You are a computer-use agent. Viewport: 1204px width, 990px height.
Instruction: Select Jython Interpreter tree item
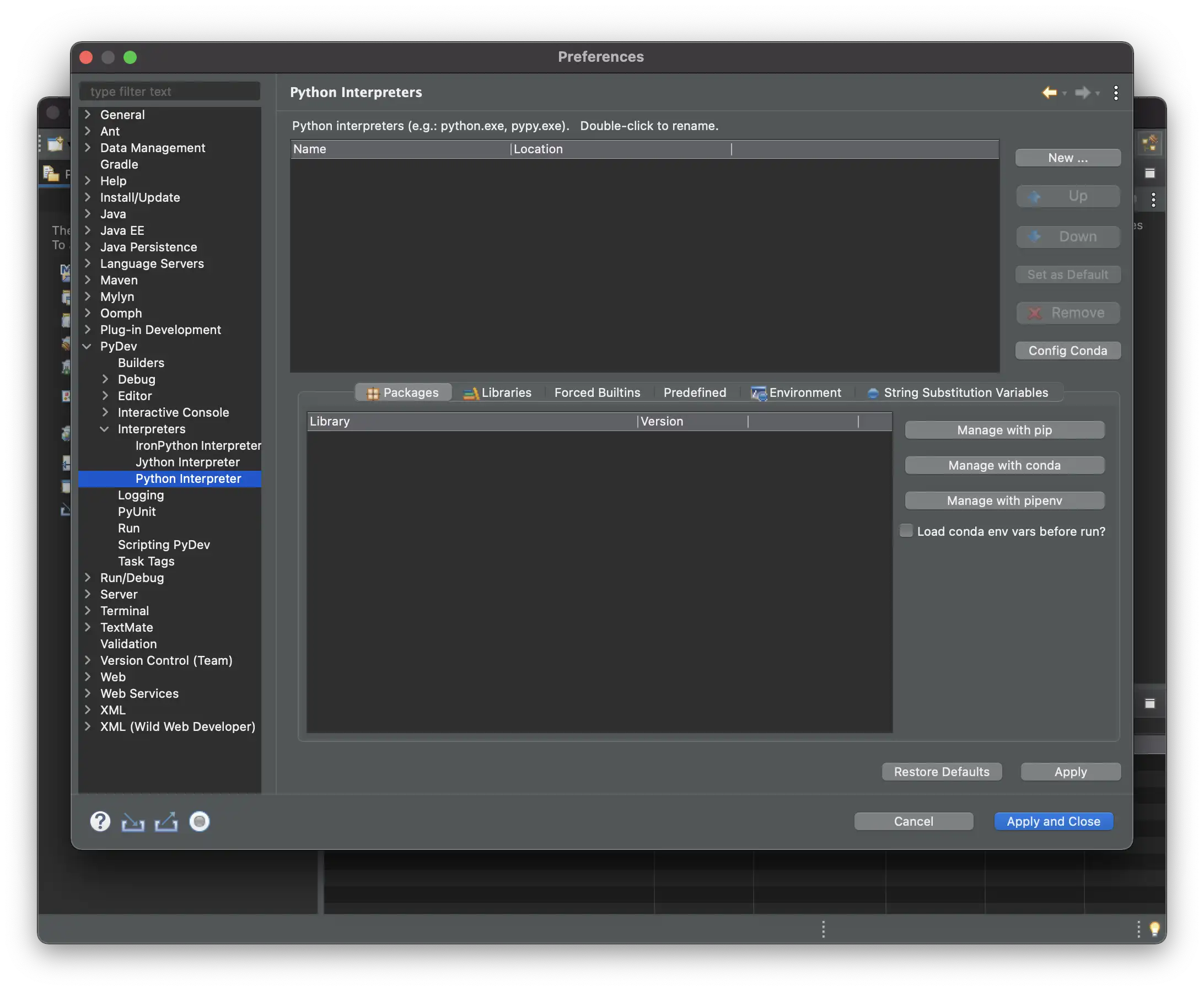187,462
